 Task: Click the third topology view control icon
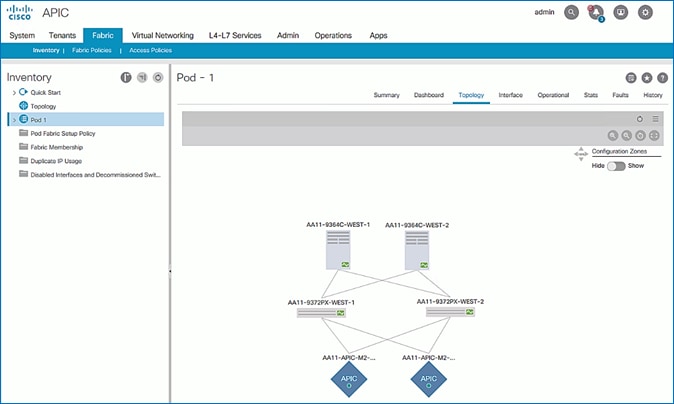(640, 136)
